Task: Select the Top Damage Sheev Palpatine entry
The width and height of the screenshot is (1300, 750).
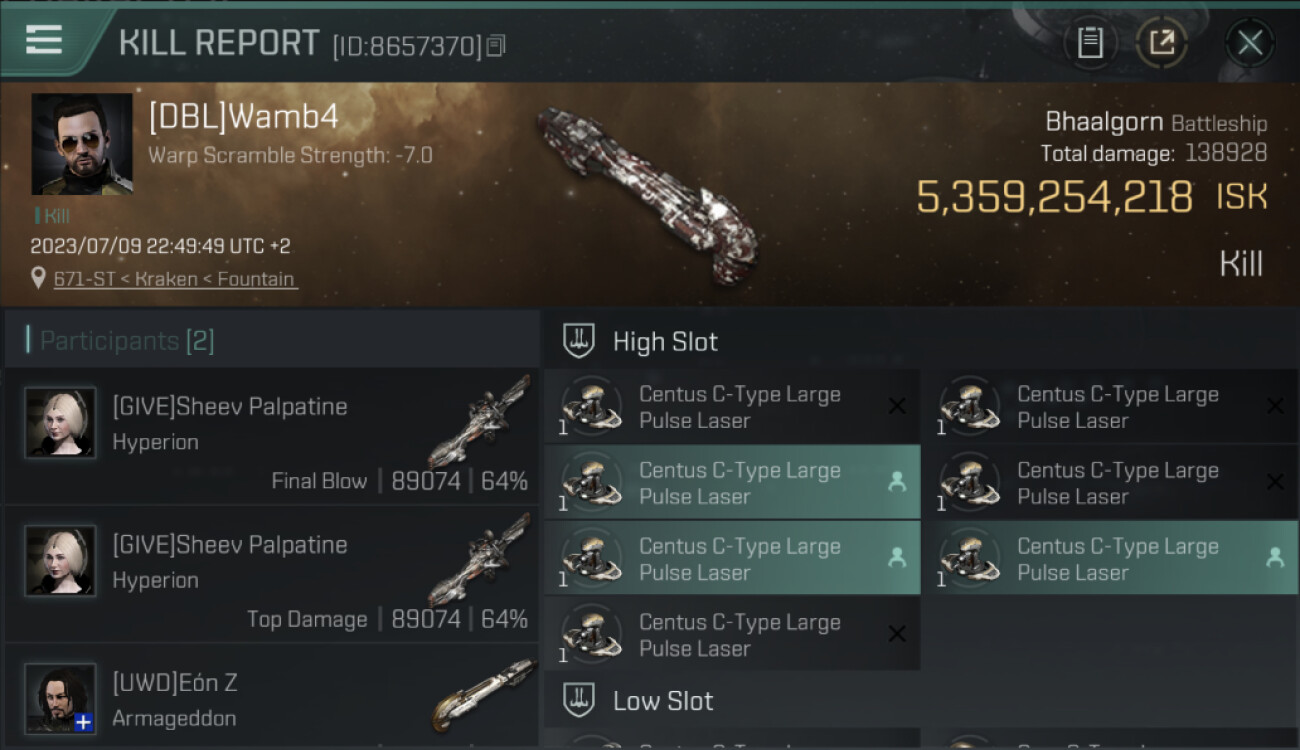Action: (270, 574)
